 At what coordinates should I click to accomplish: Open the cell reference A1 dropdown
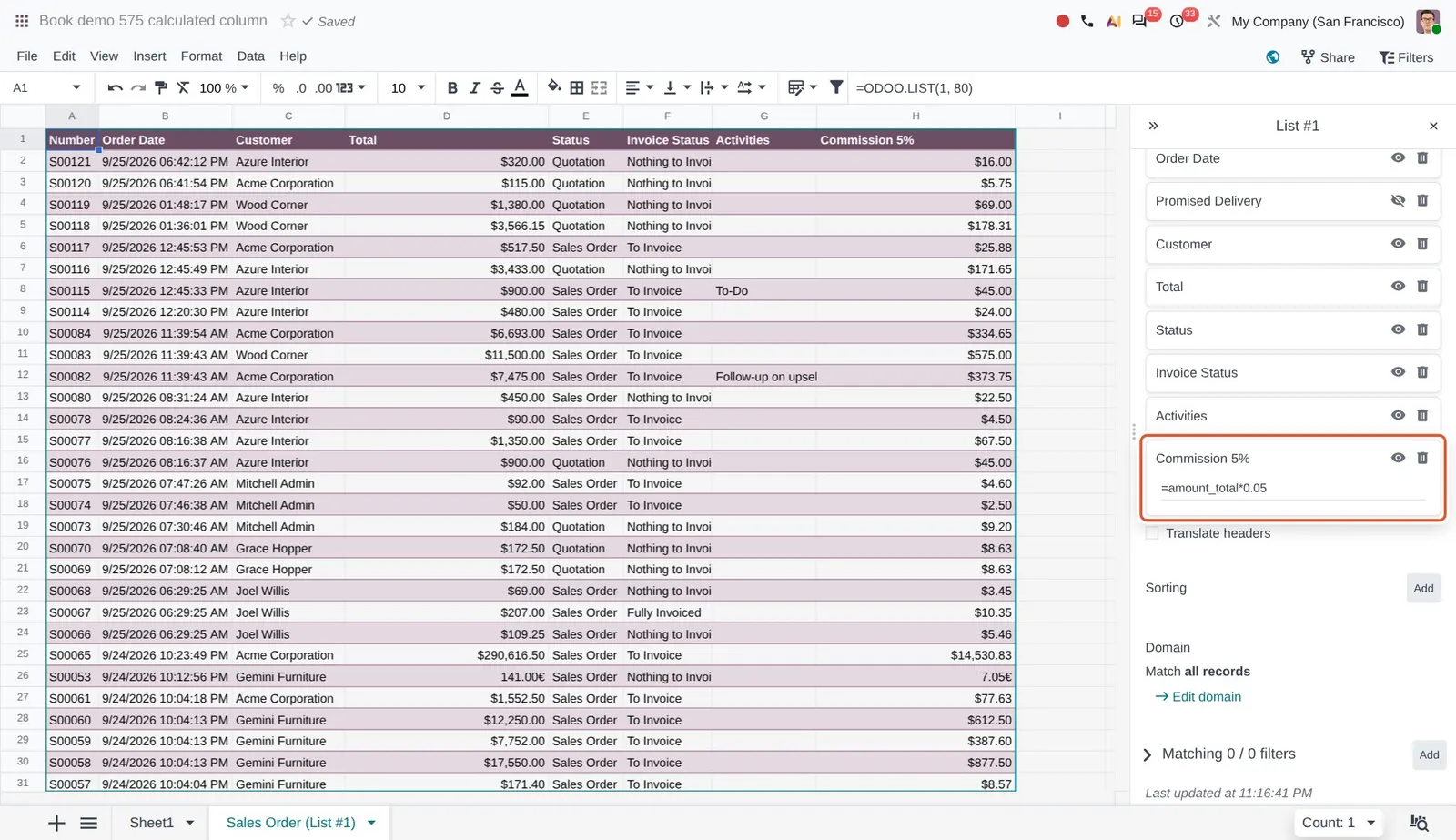[76, 87]
